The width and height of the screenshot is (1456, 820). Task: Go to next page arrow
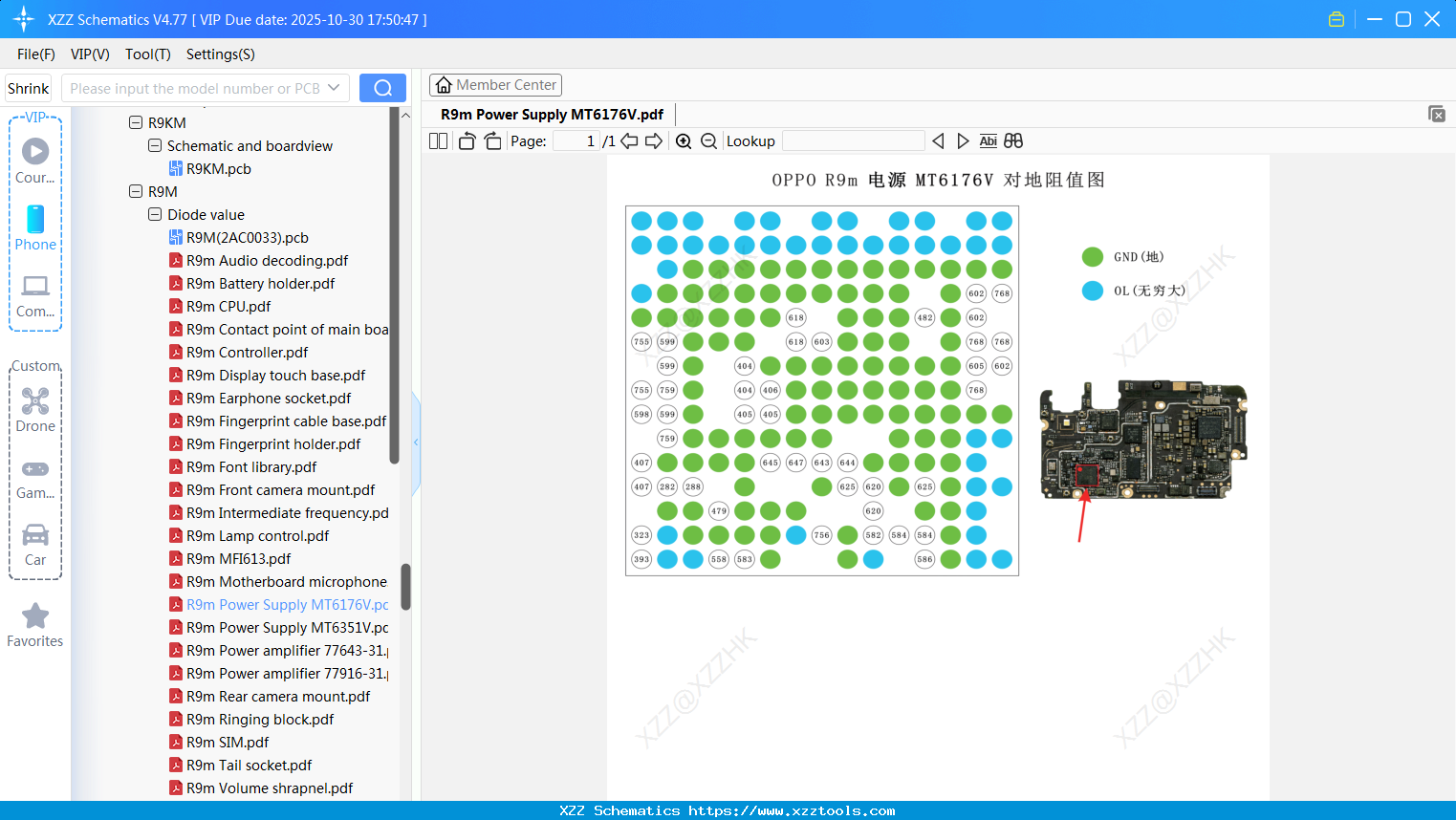click(654, 140)
